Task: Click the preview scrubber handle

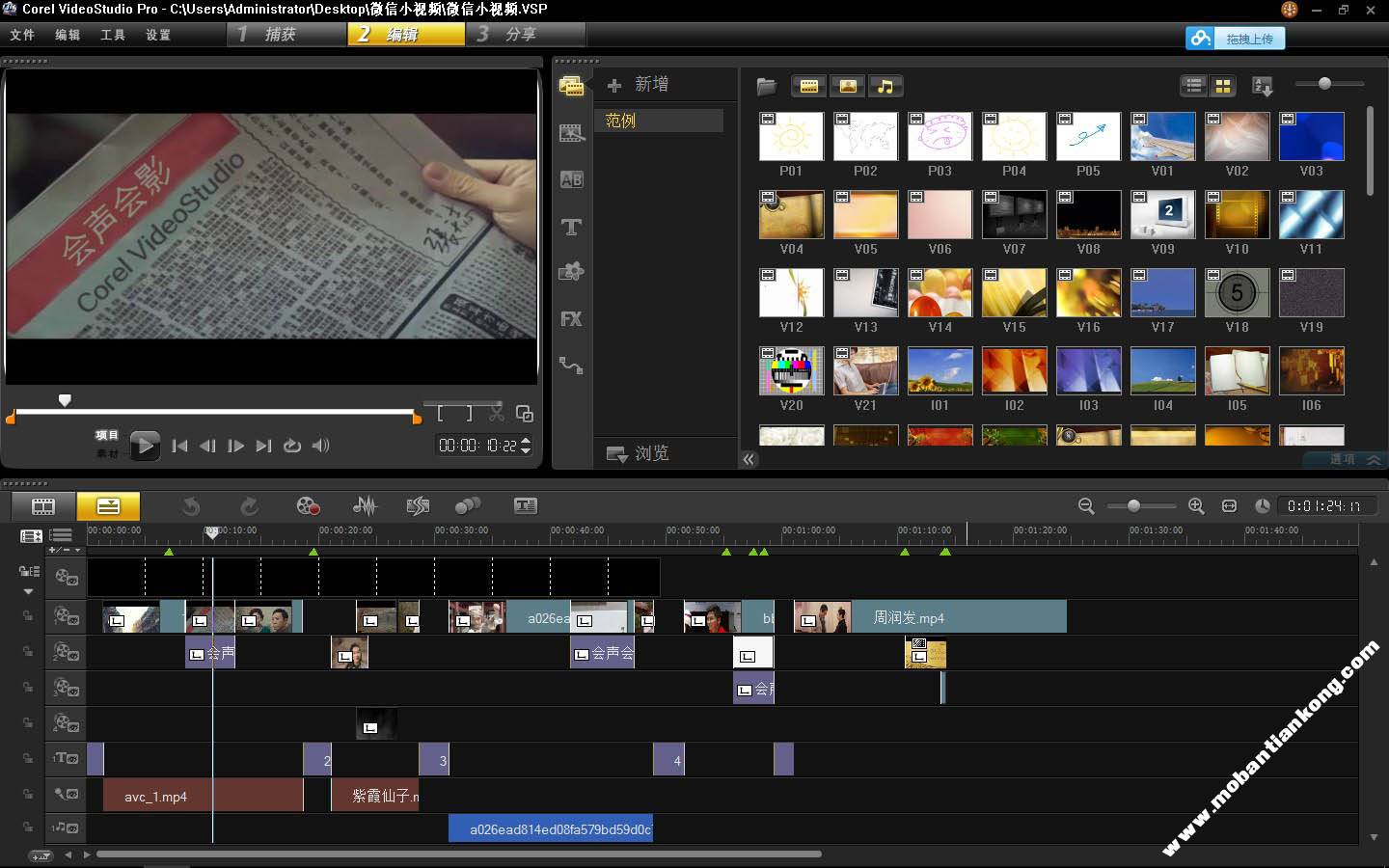Action: [x=65, y=399]
